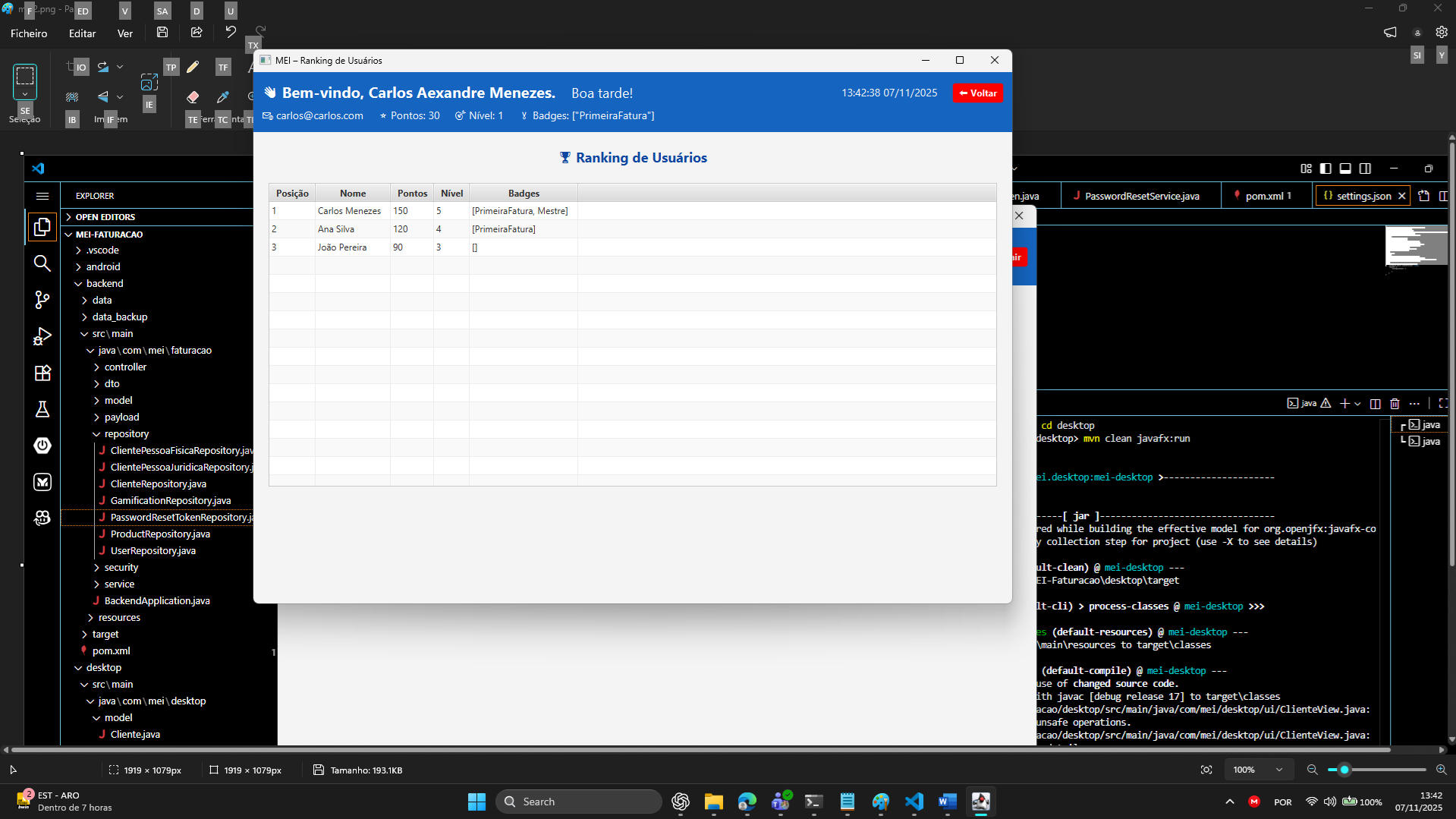Click the zoom in magnifier icon
The width and height of the screenshot is (1456, 819).
click(1441, 770)
